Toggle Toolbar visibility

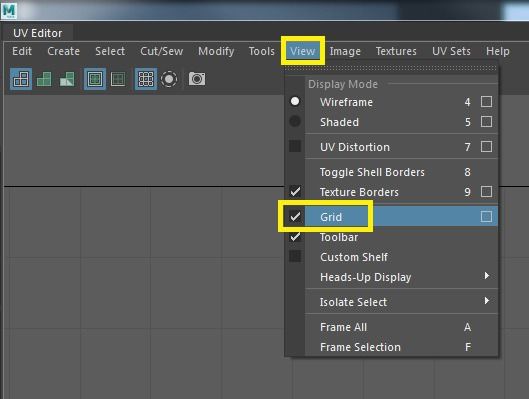tap(391, 237)
